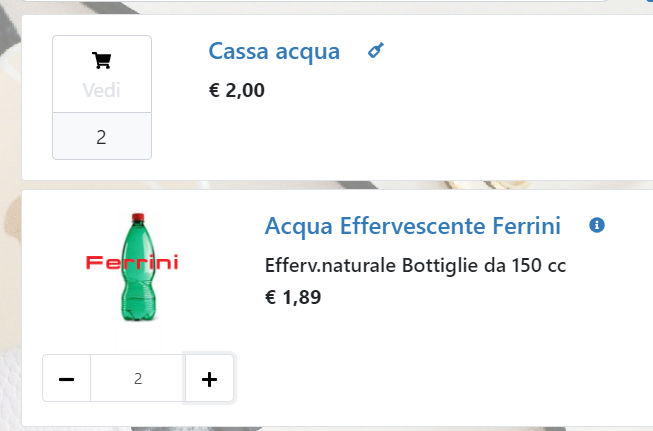The height and width of the screenshot is (431, 653).
Task: Open the Acqua Effervescente Ferrini title link
Action: point(412,226)
